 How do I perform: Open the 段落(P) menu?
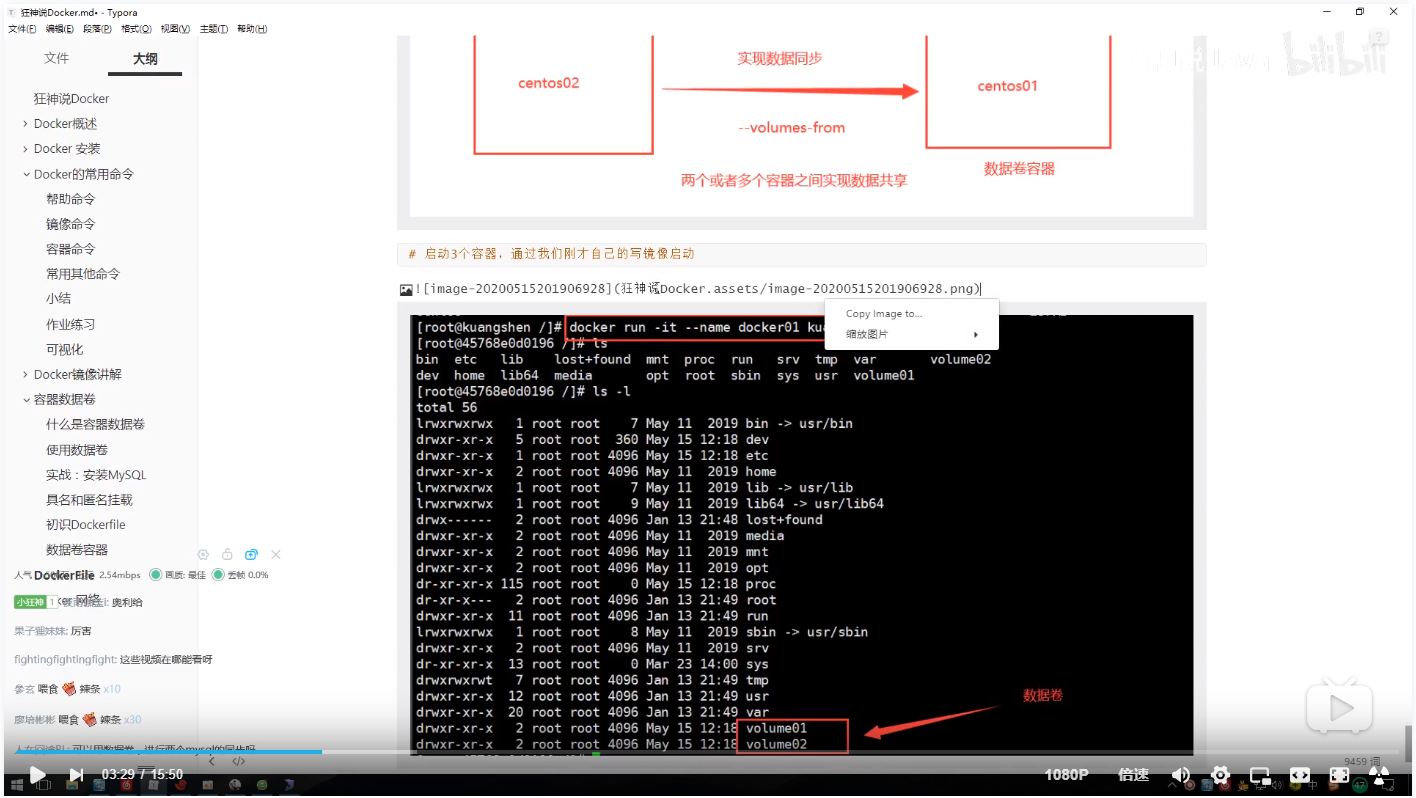(97, 29)
